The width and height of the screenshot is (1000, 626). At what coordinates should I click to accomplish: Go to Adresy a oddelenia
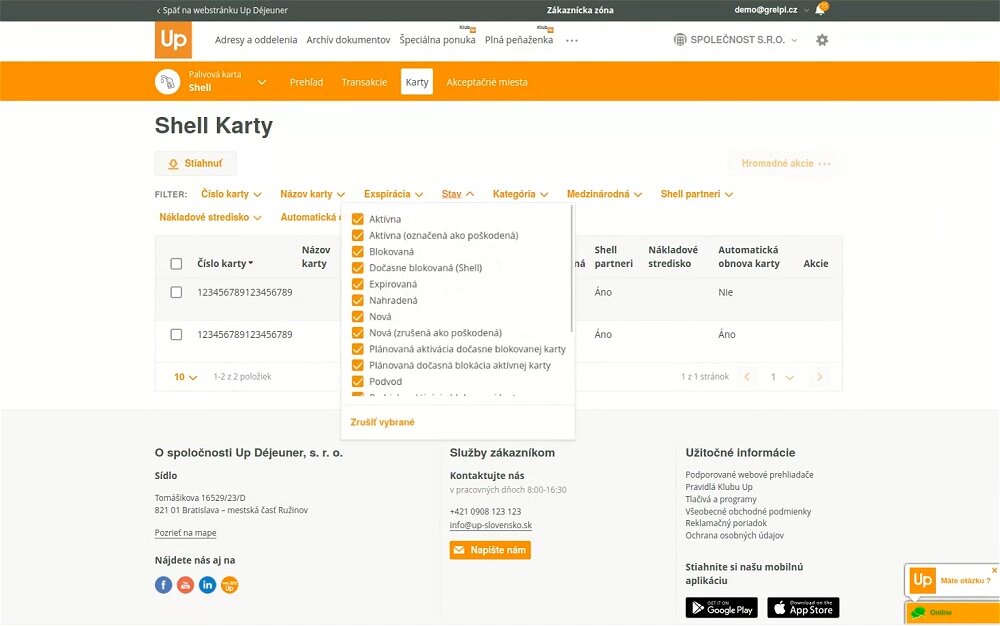(256, 40)
